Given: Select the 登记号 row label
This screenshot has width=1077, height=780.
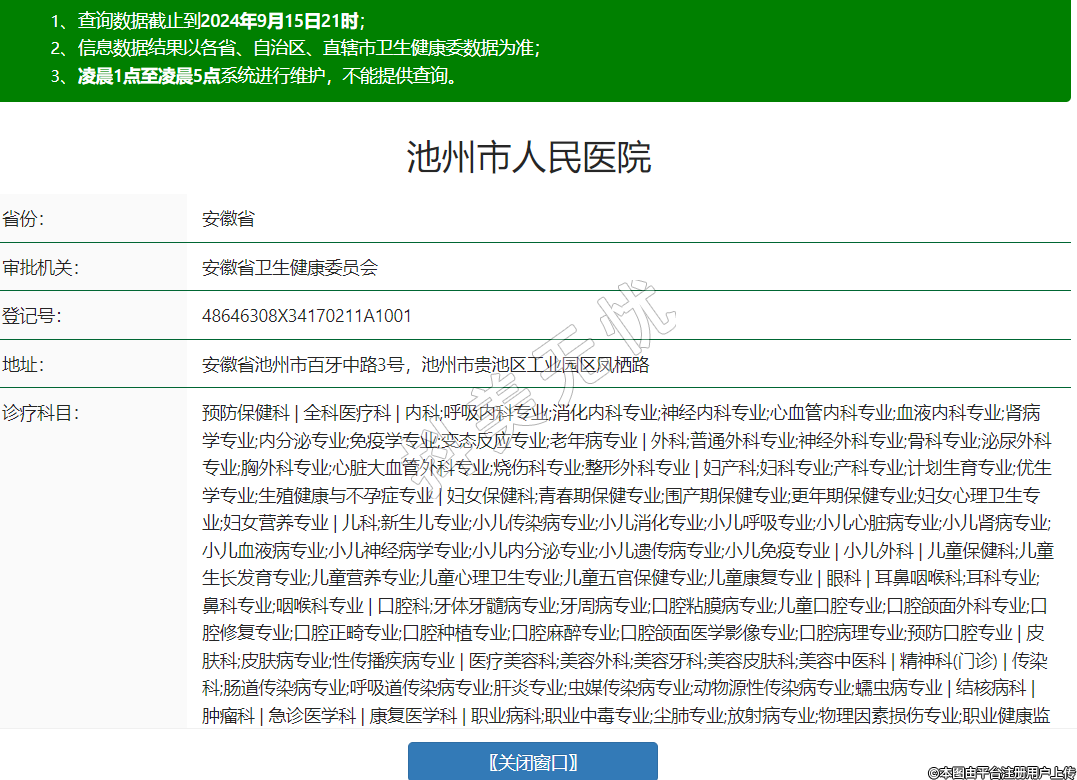Looking at the screenshot, I should [31, 316].
